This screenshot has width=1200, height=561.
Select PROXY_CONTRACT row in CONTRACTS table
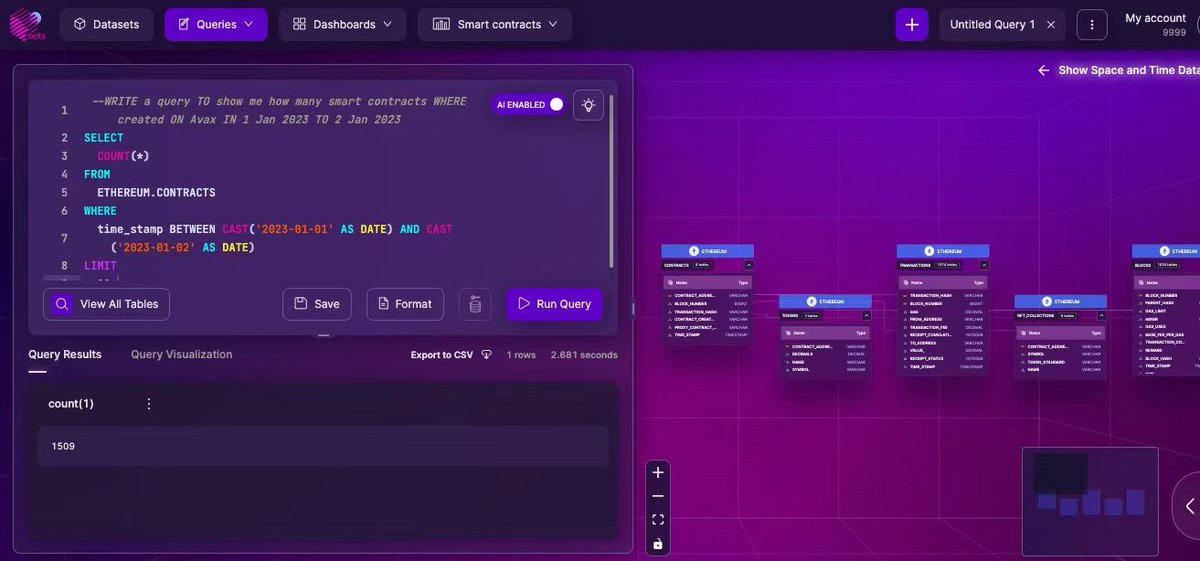708,327
